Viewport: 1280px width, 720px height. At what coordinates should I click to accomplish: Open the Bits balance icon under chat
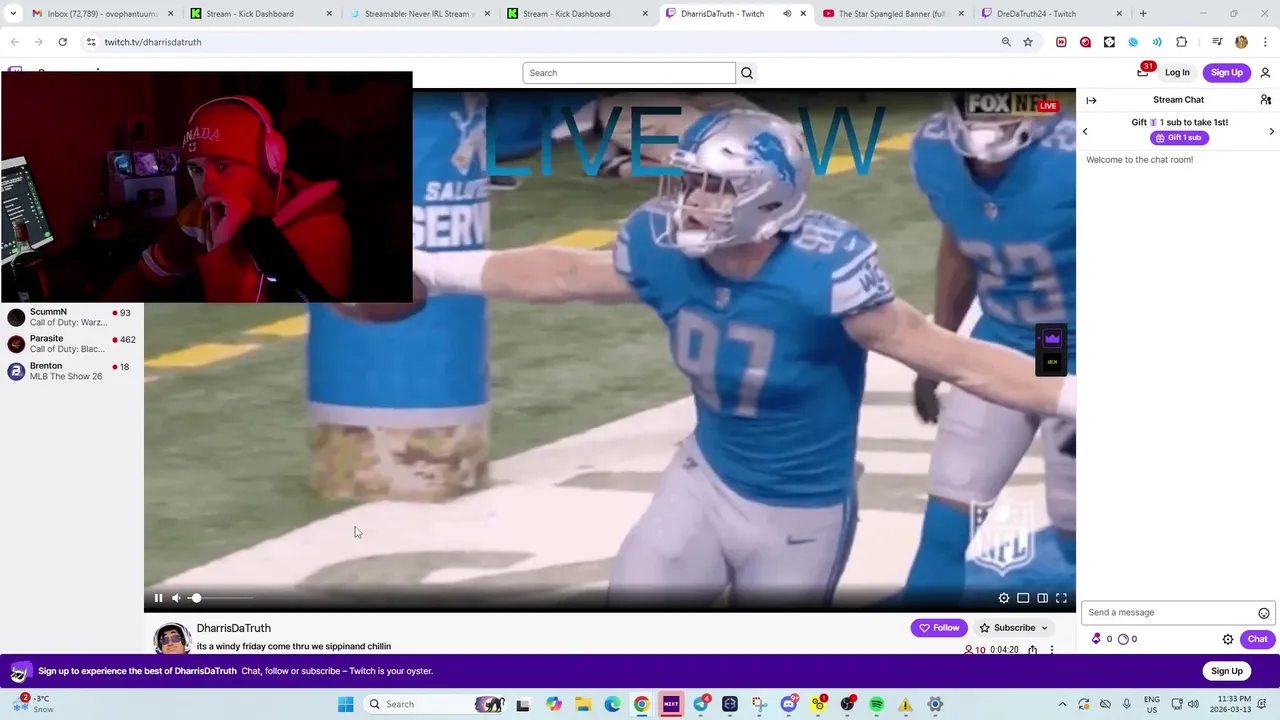[x=1096, y=639]
